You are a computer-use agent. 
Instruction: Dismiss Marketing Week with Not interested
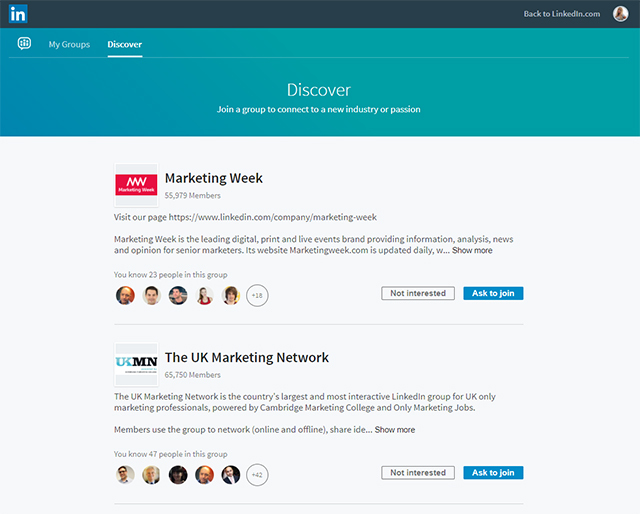click(x=418, y=293)
